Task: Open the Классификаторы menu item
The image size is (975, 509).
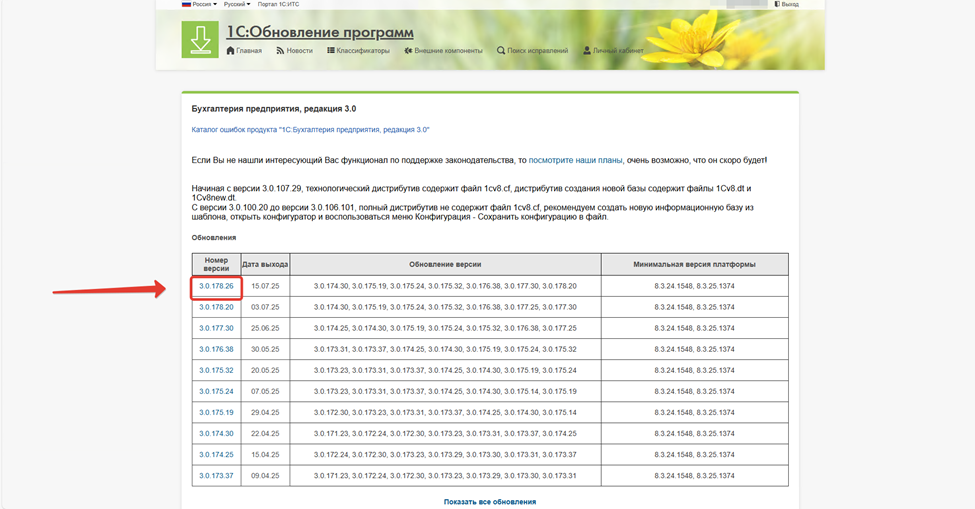Action: [x=359, y=50]
